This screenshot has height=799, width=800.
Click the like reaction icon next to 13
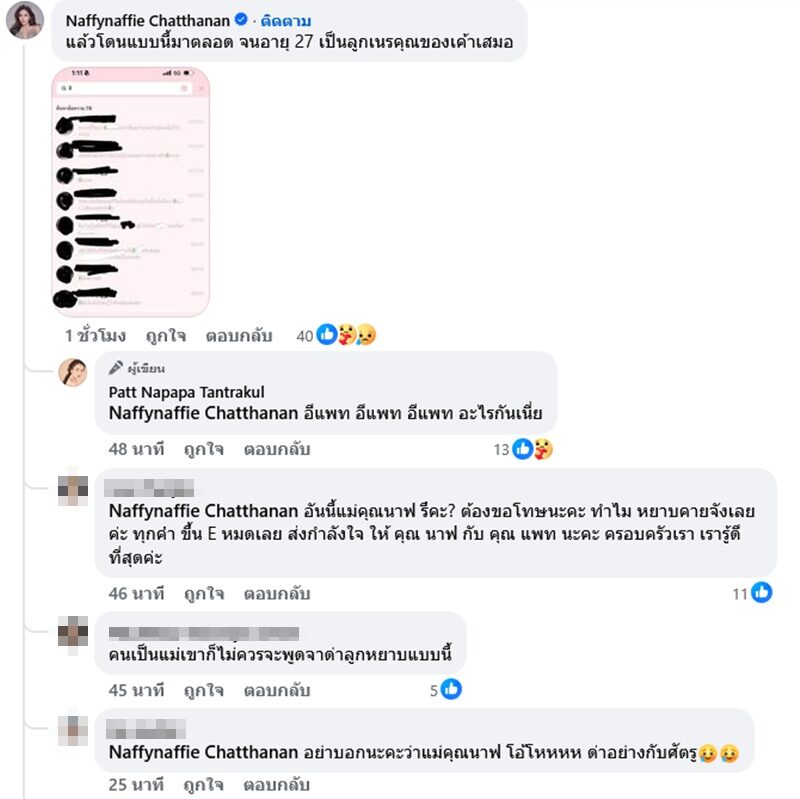click(x=522, y=449)
